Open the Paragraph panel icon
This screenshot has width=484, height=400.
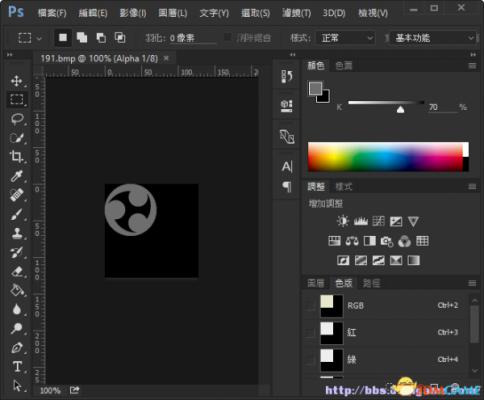point(287,187)
